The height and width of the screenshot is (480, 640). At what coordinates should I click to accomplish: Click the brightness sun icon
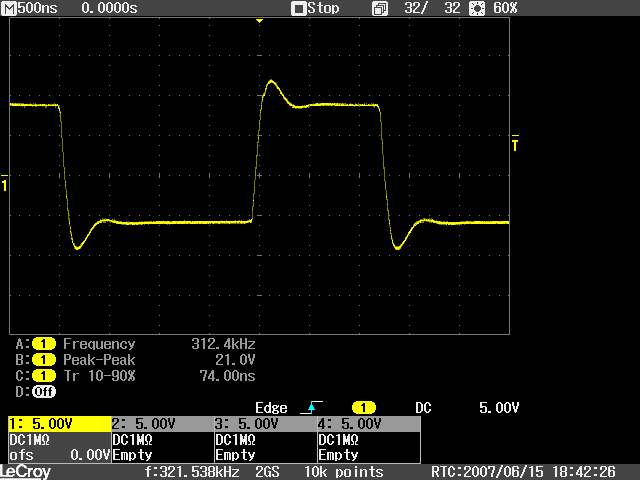point(477,9)
